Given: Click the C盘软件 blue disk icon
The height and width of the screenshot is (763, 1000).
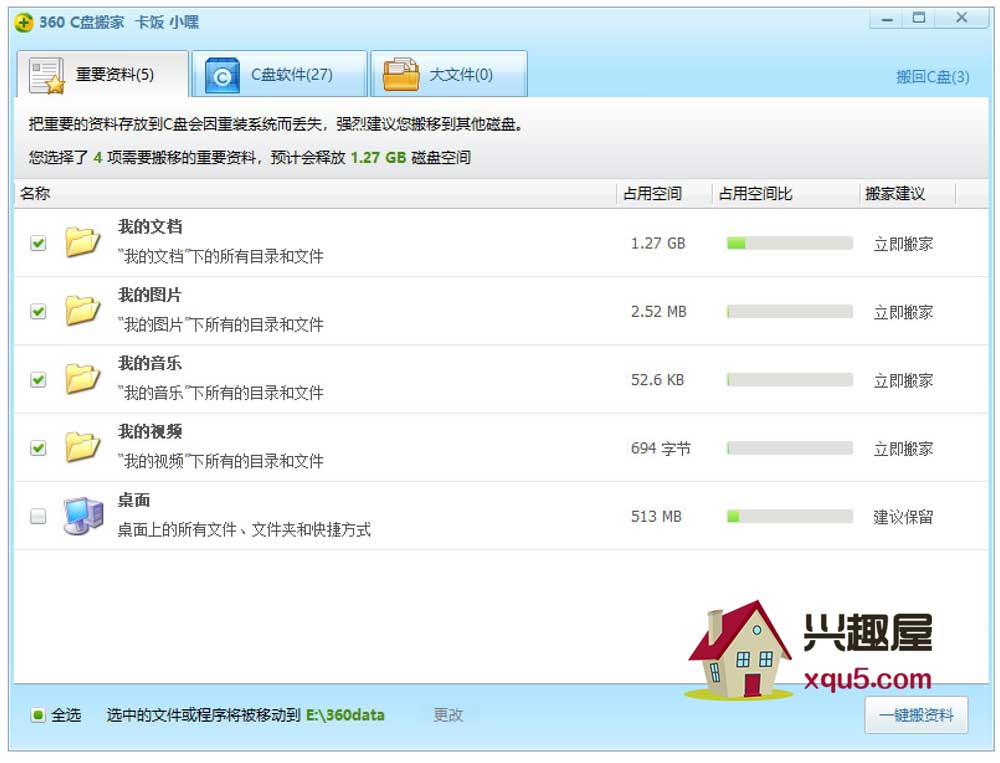Looking at the screenshot, I should click(223, 75).
